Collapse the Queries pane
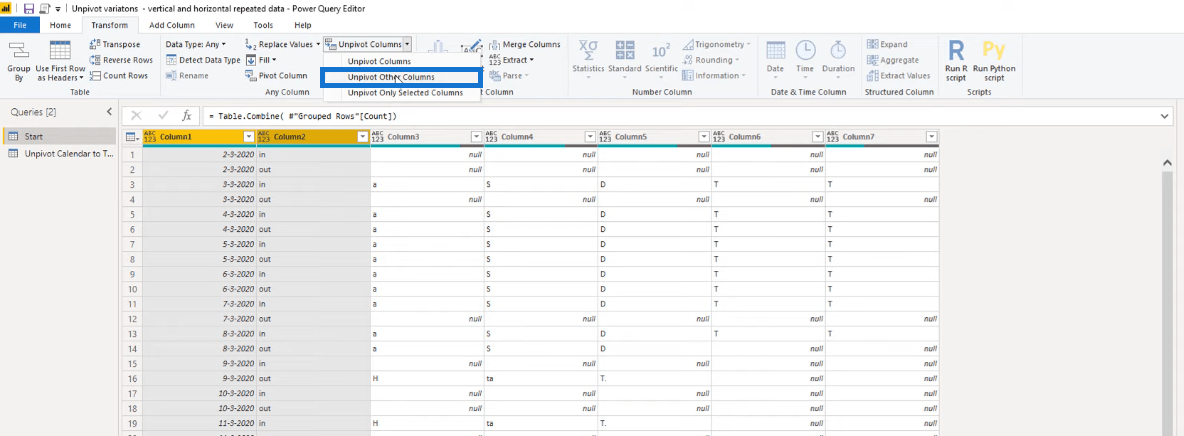This screenshot has height=436, width=1184. [x=109, y=112]
